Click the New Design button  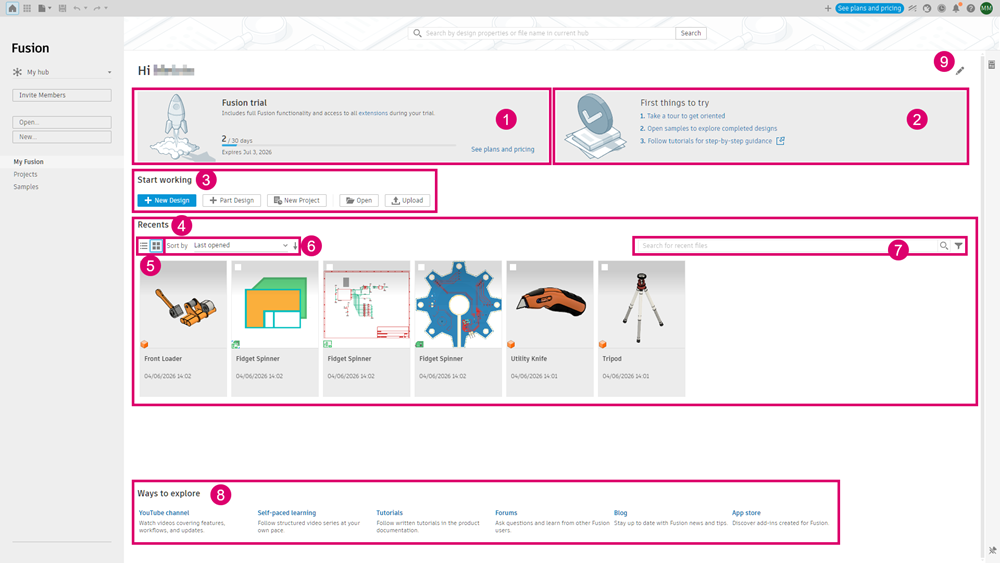[166, 200]
